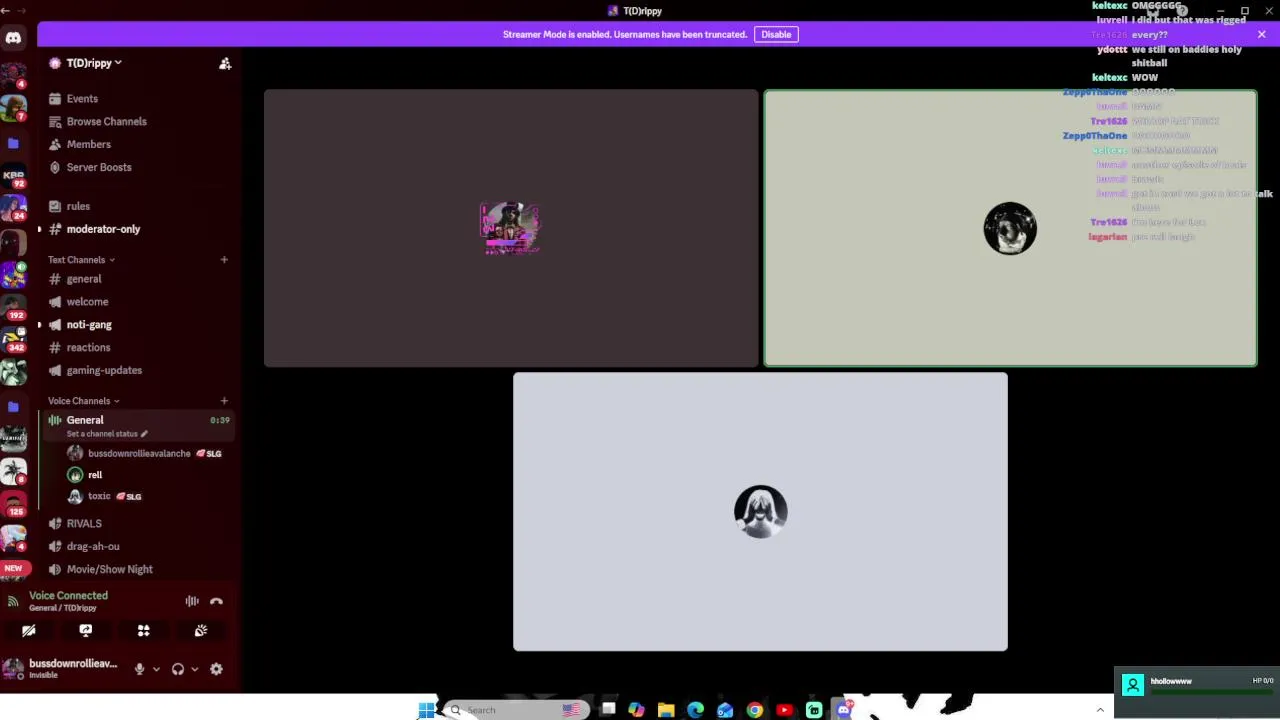This screenshot has height=720, width=1280.
Task: Open the Members list
Action: [88, 145]
